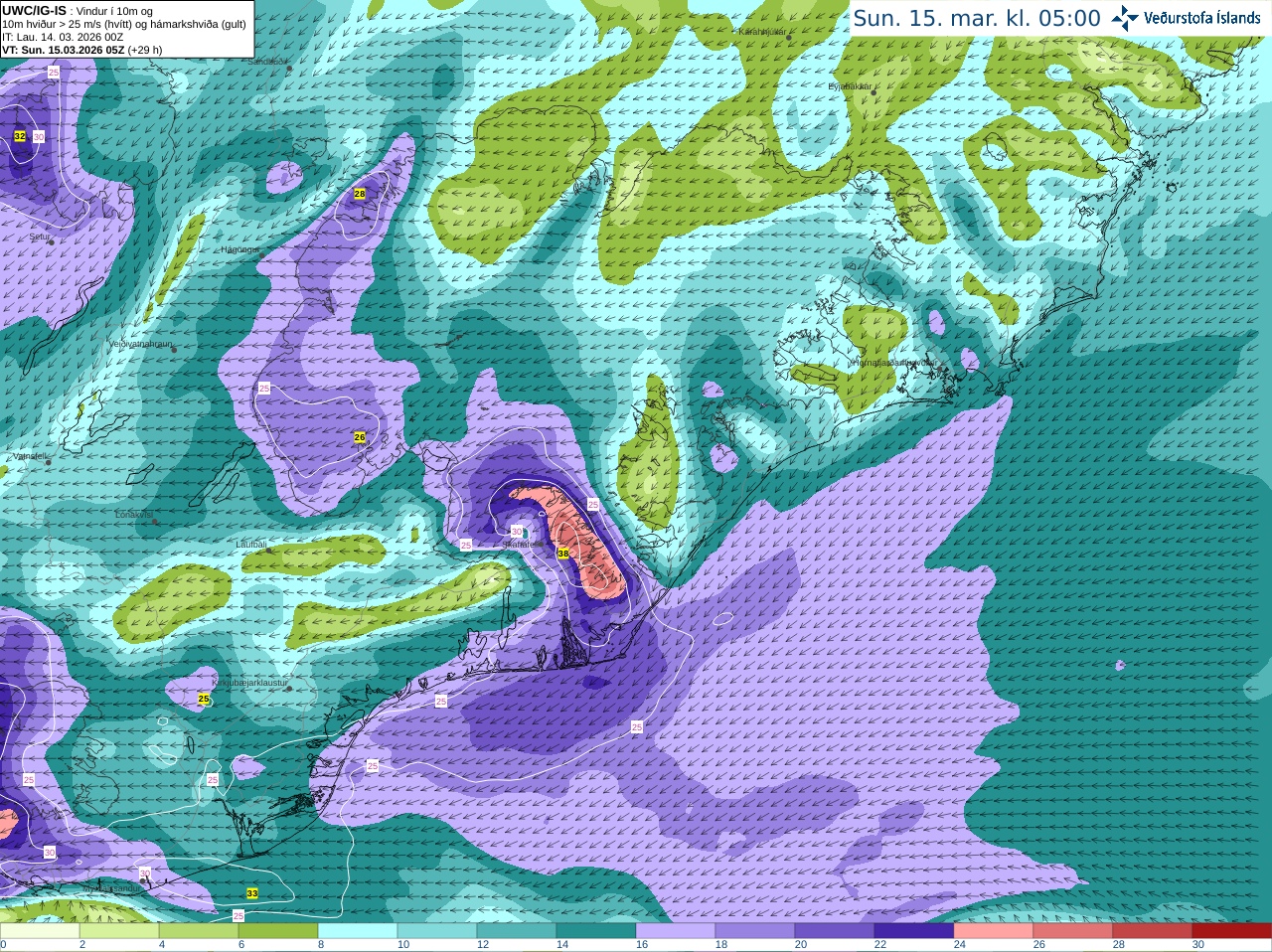This screenshot has width=1272, height=952.
Task: Click the legend tick value 12
Action: tap(483, 945)
